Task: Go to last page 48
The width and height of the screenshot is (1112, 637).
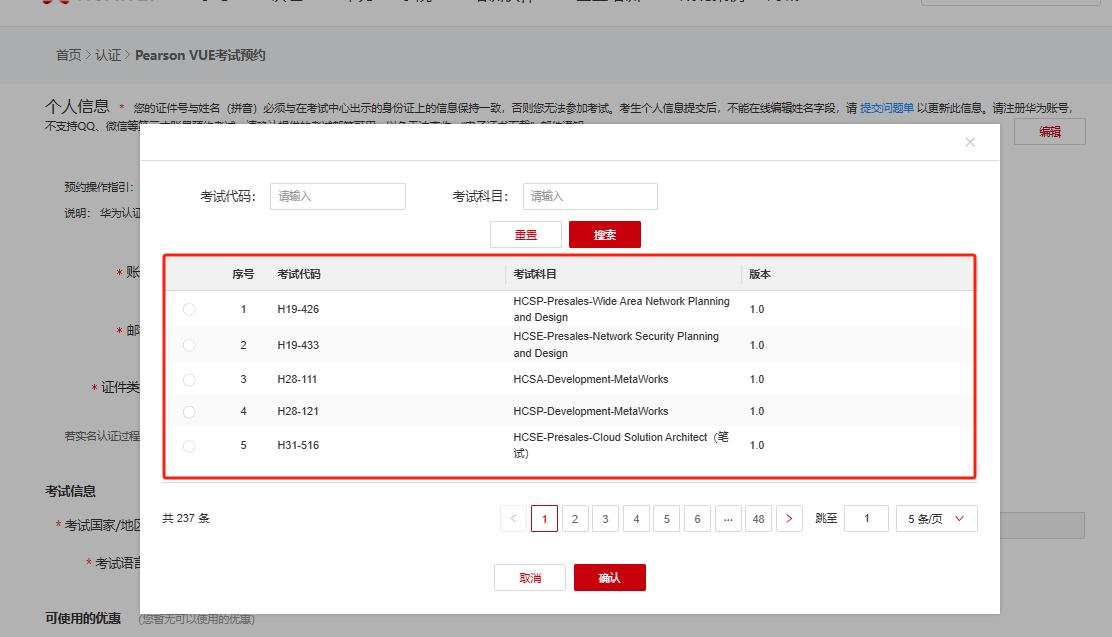Action: point(759,519)
